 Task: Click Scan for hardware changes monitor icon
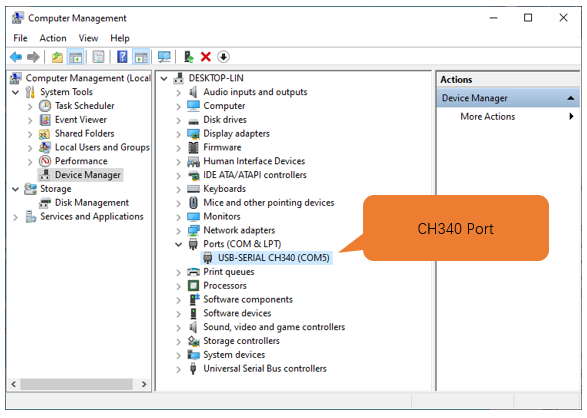pyautogui.click(x=164, y=57)
